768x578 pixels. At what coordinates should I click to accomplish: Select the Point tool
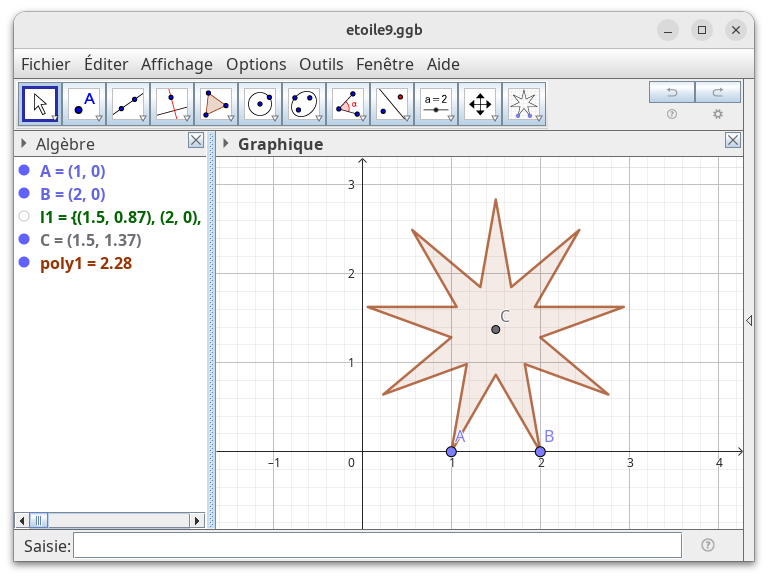84,103
